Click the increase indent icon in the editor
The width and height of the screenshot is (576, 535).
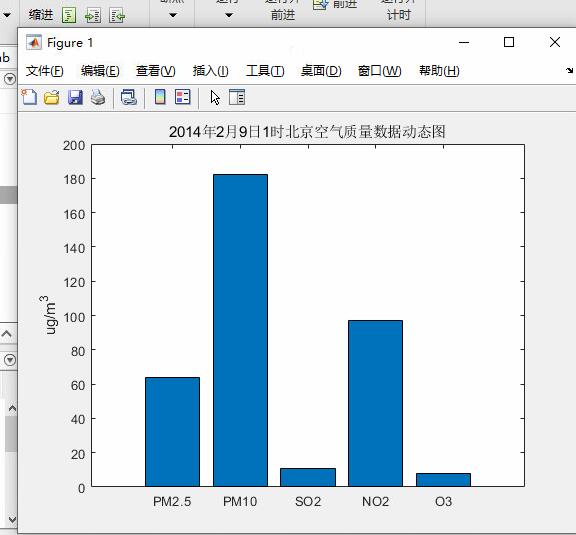pyautogui.click(x=93, y=16)
